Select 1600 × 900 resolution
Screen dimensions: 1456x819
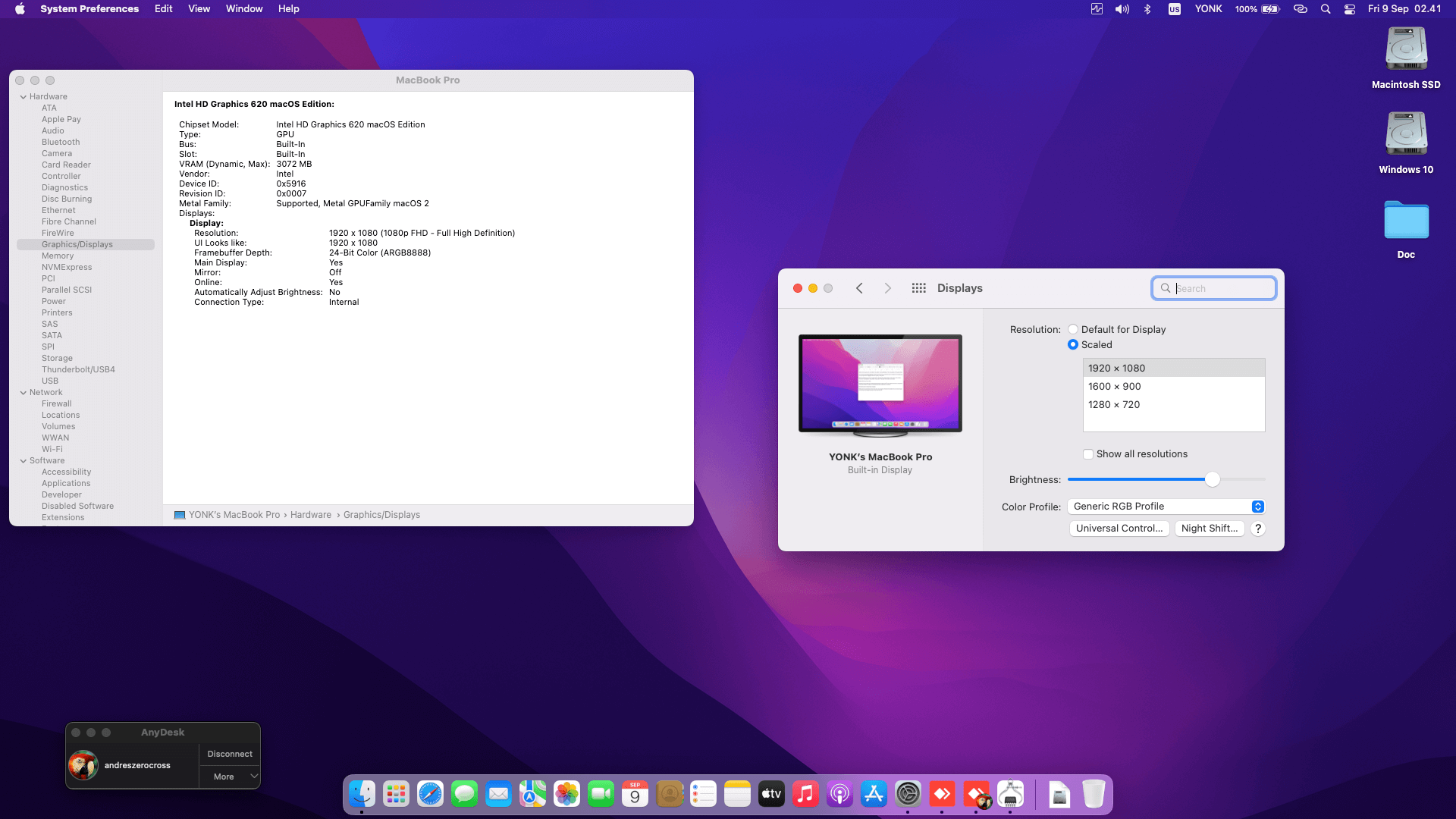(1174, 387)
